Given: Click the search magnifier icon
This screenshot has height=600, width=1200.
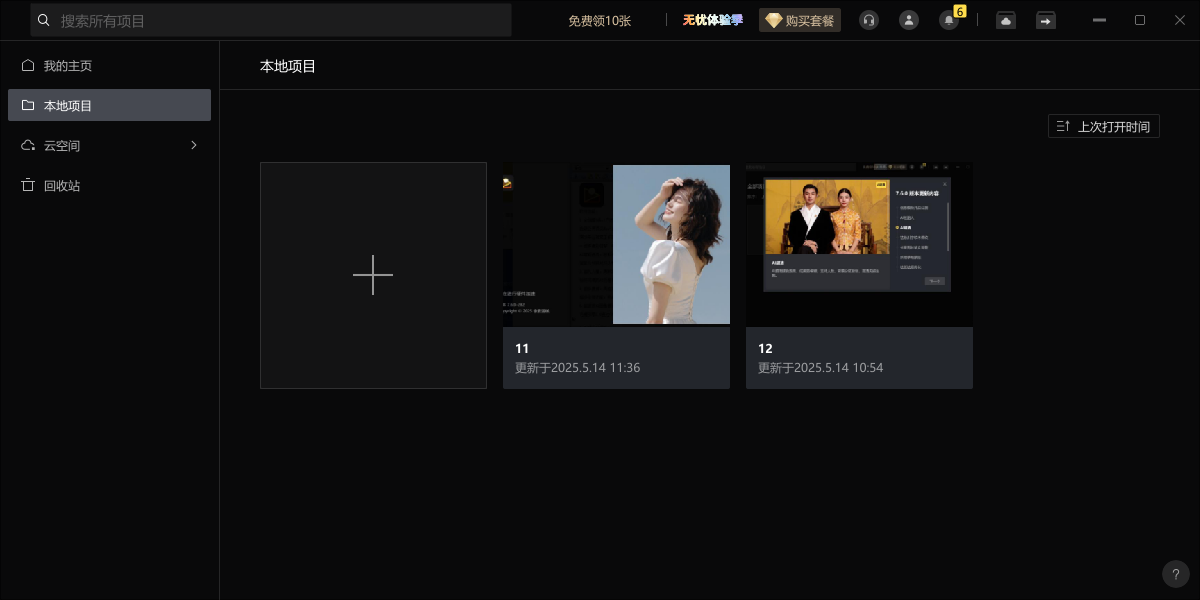Looking at the screenshot, I should 43,20.
